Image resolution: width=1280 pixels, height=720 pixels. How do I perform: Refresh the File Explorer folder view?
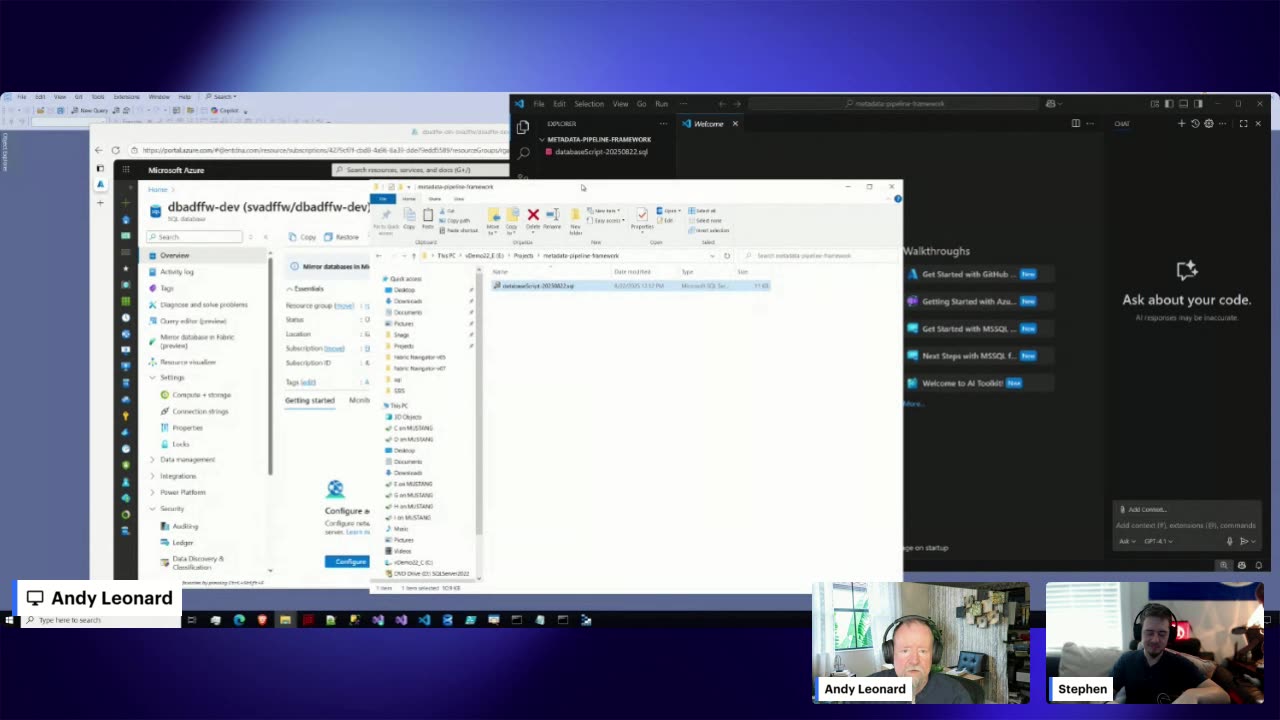point(727,256)
